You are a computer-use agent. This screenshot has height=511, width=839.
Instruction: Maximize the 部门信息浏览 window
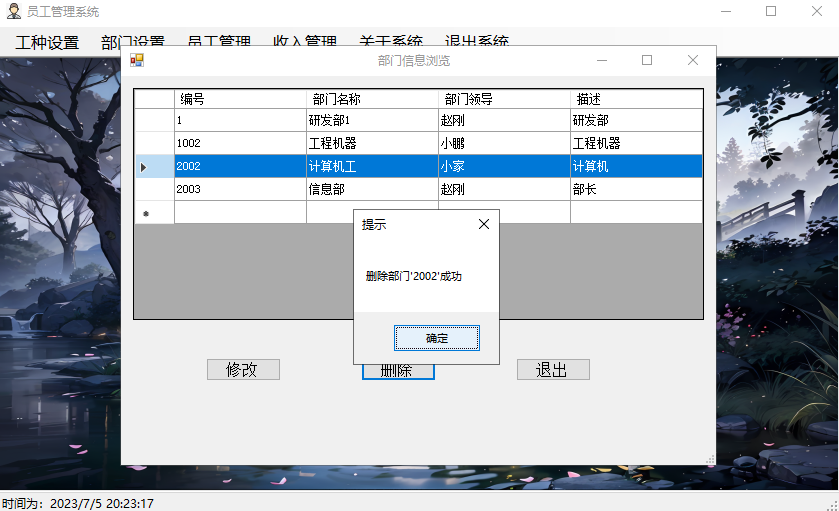point(647,60)
